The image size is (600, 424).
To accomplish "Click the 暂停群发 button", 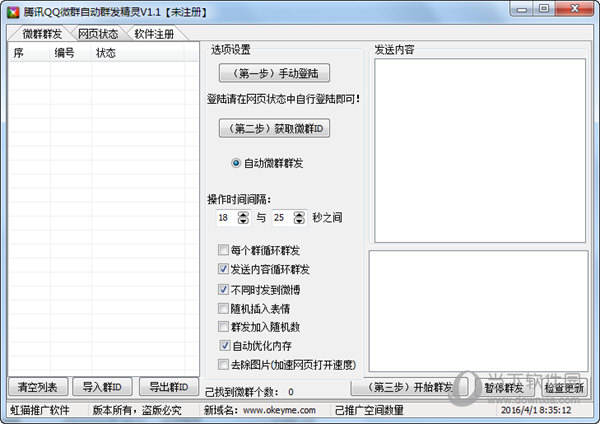I will 504,387.
